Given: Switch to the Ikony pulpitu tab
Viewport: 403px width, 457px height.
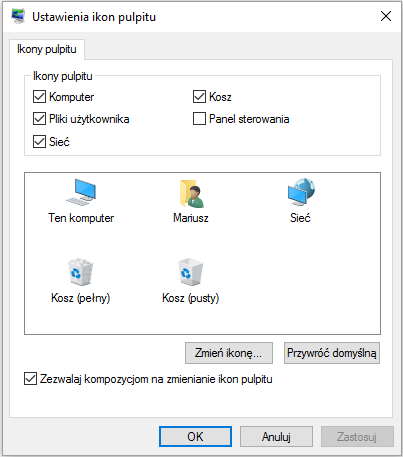Looking at the screenshot, I should tap(47, 49).
